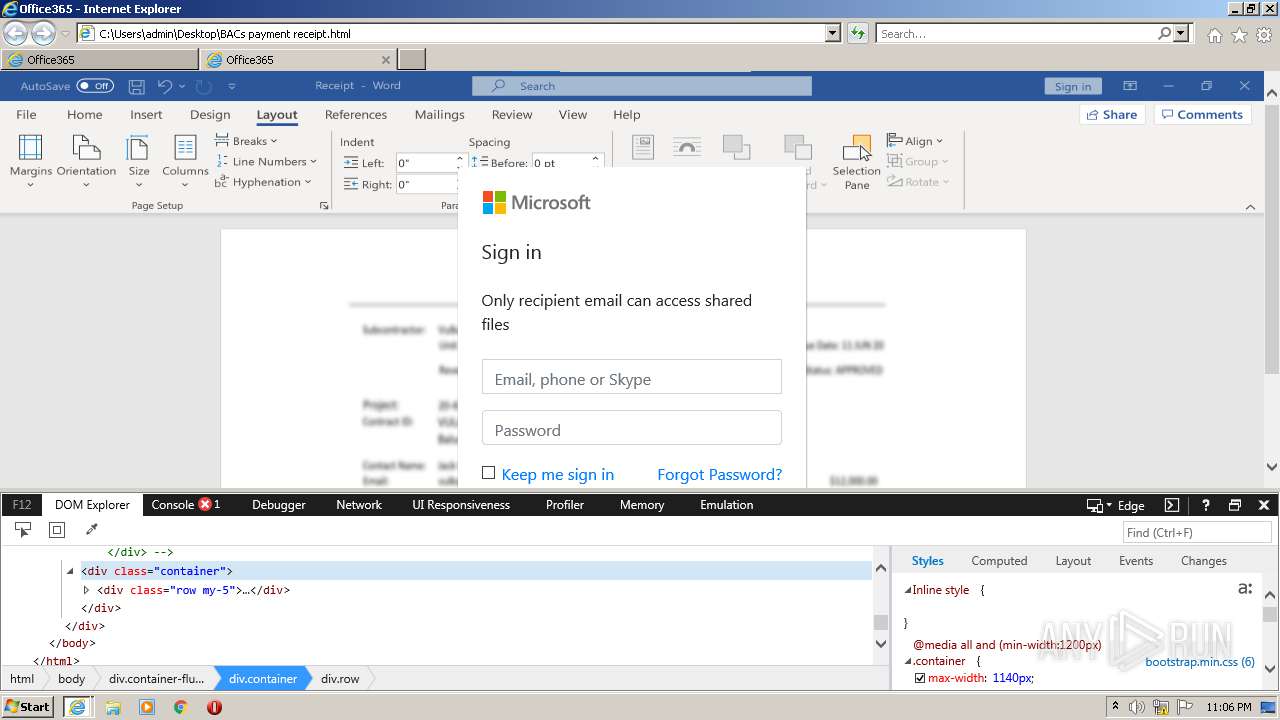Toggle the AutoSave switch
The height and width of the screenshot is (720, 1280).
pos(95,86)
